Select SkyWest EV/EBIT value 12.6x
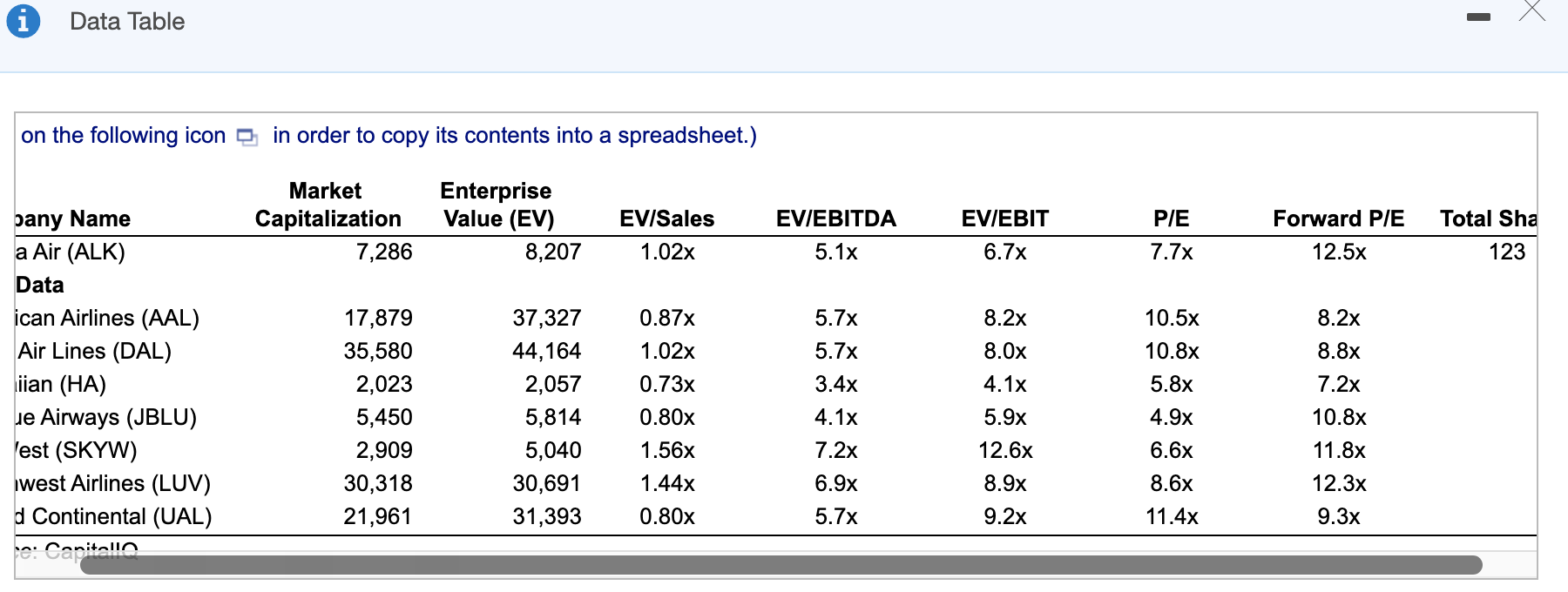The width and height of the screenshot is (1568, 592). (1005, 450)
